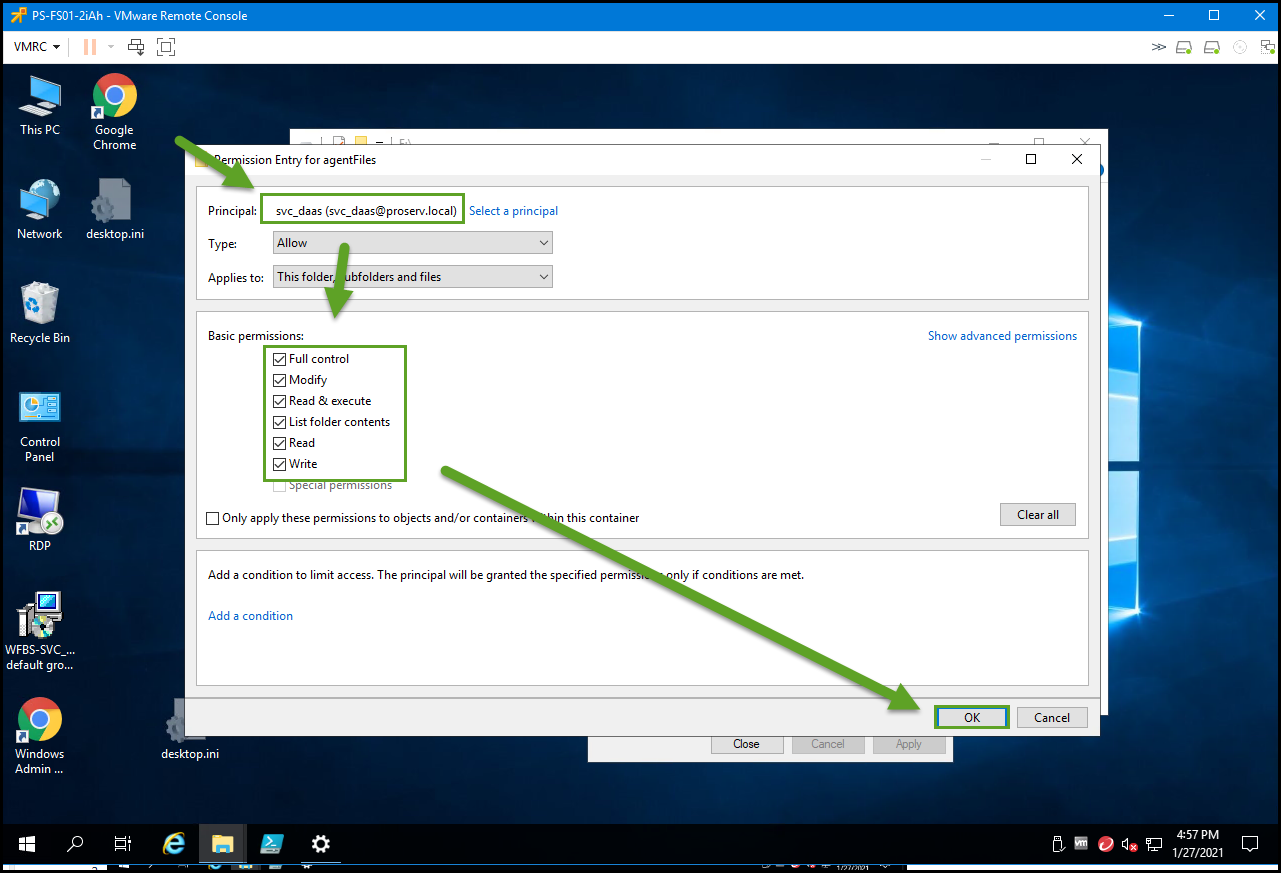This screenshot has height=873, width=1281.
Task: Launch the RDP desktop shortcut
Action: (40, 512)
